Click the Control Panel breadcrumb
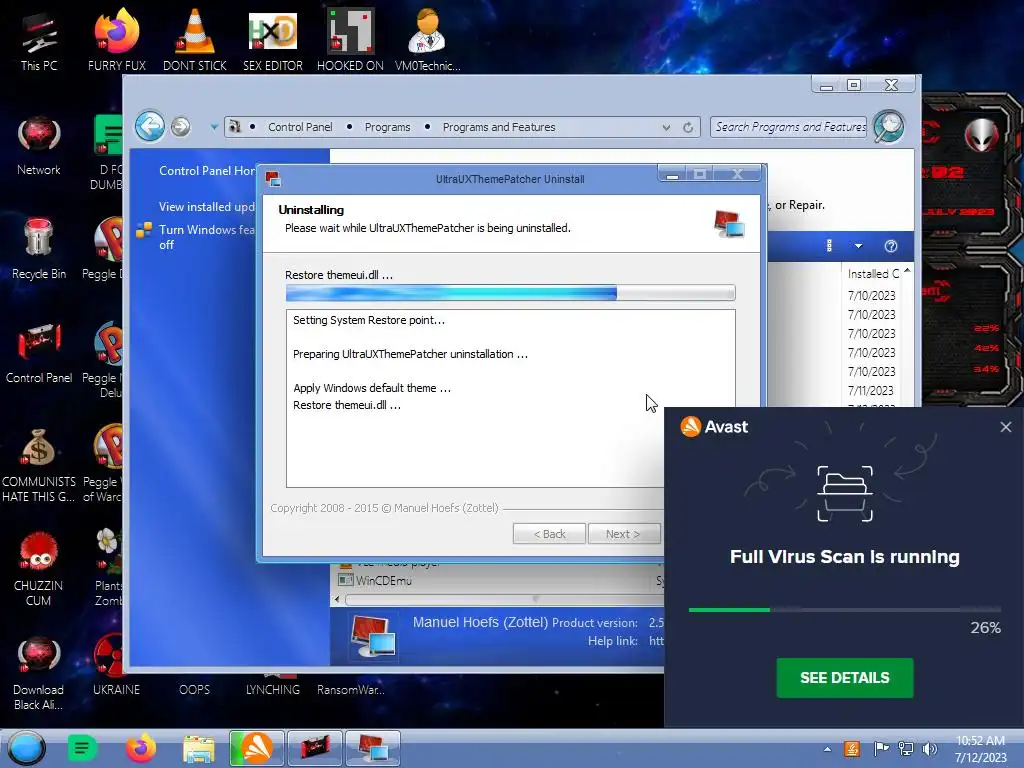The image size is (1024, 768). click(300, 127)
